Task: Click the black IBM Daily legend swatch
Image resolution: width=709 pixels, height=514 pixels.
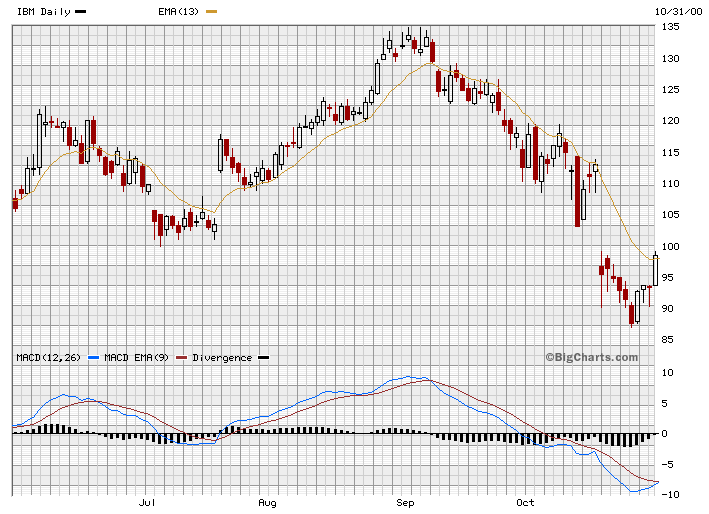Action: tap(81, 11)
